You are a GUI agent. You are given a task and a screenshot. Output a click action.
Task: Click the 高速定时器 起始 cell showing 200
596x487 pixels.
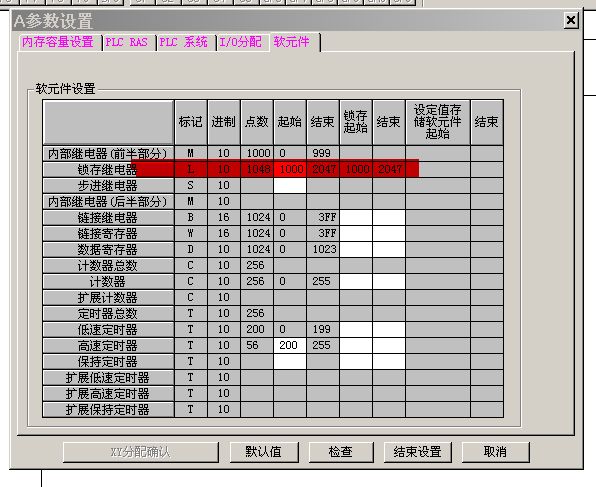pos(290,345)
